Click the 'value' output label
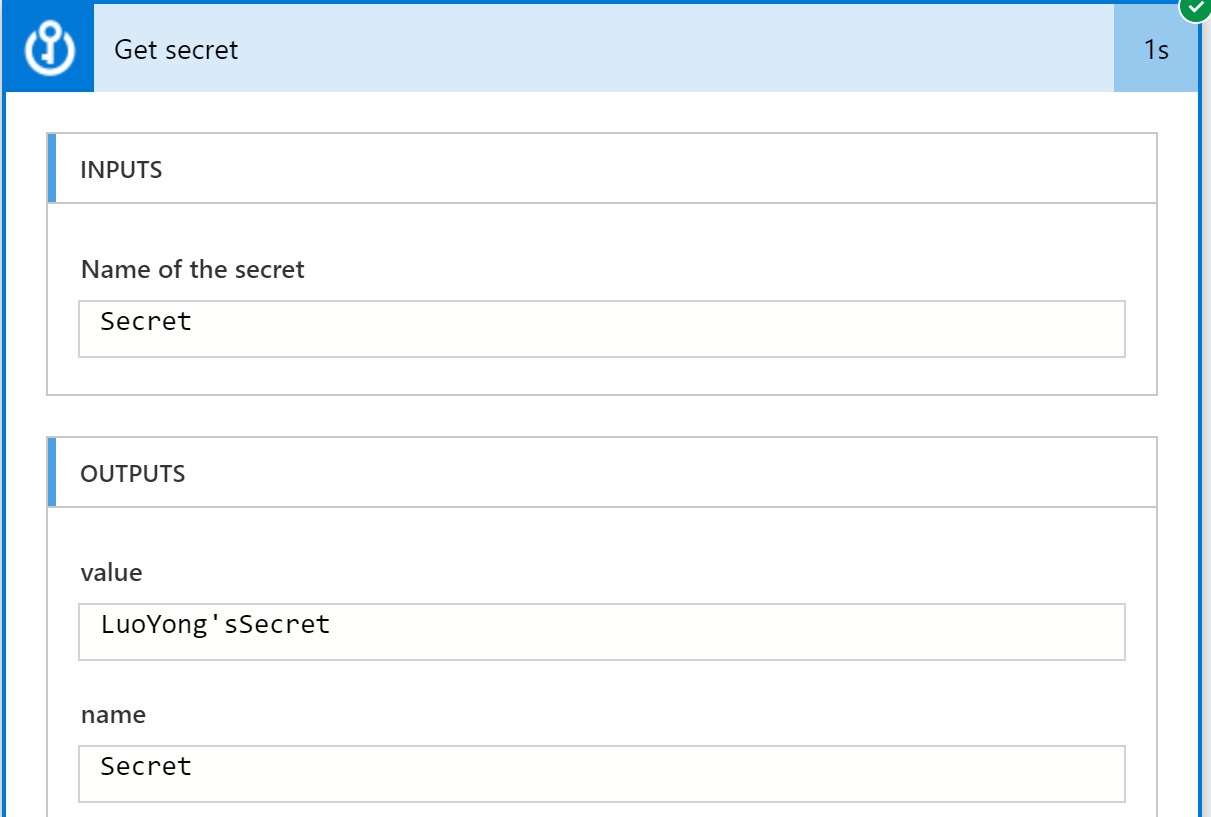Viewport: 1211px width, 817px height. pos(112,573)
